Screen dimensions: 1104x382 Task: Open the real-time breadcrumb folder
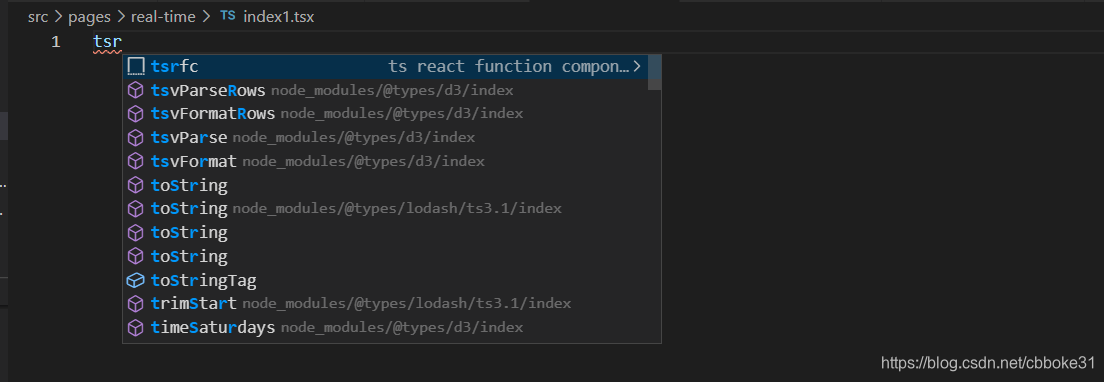[x=163, y=18]
